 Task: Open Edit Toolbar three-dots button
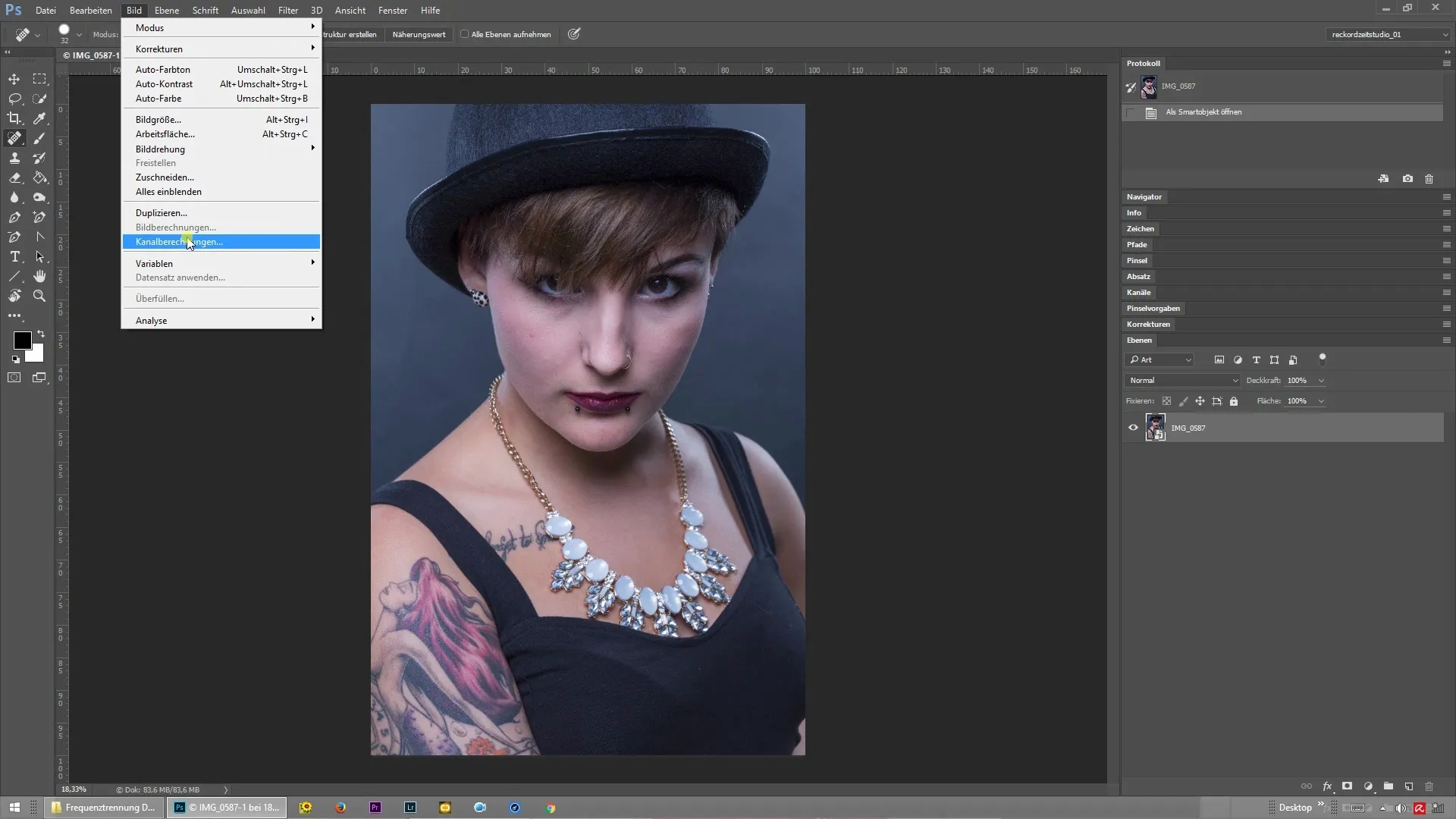(14, 315)
